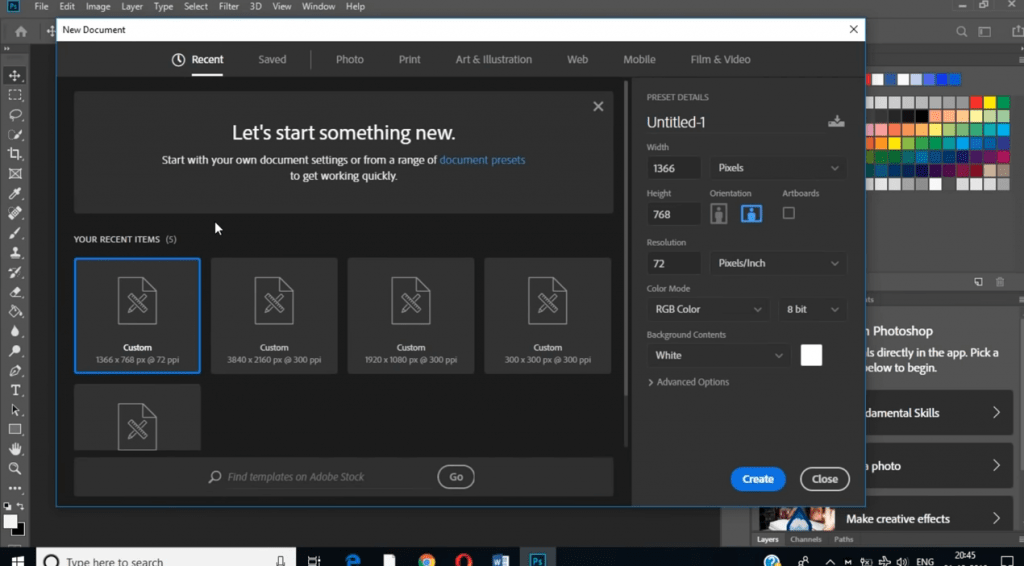This screenshot has width=1024, height=566.
Task: Expand Advanced Options
Action: pyautogui.click(x=688, y=382)
